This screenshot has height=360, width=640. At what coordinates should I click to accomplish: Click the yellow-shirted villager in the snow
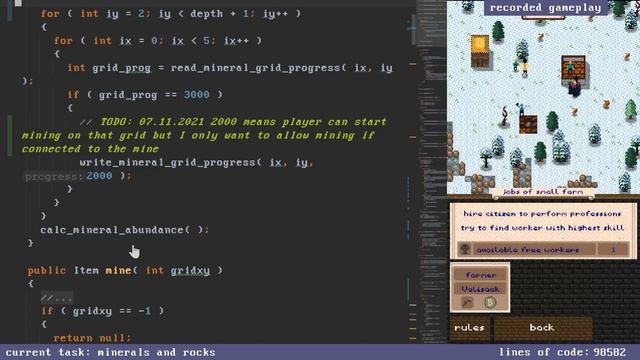[x=524, y=68]
